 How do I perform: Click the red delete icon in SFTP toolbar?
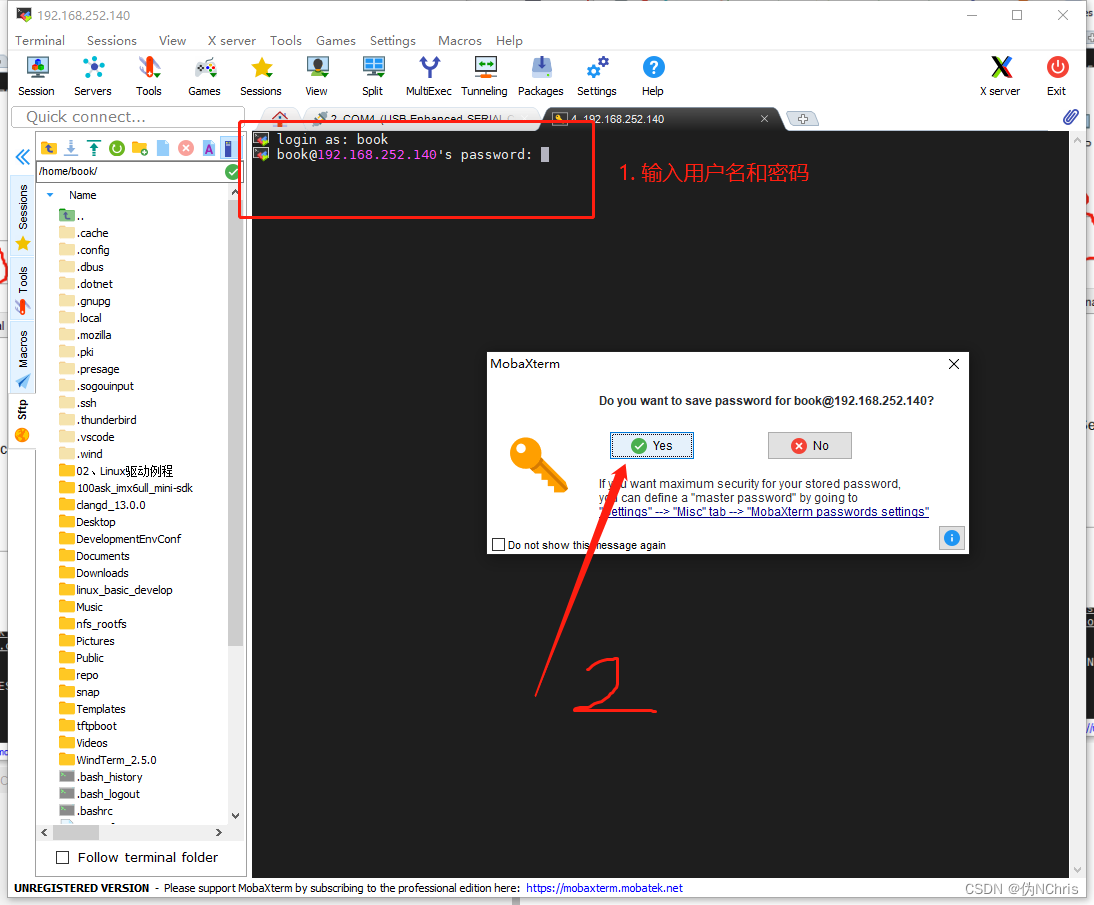[x=186, y=148]
